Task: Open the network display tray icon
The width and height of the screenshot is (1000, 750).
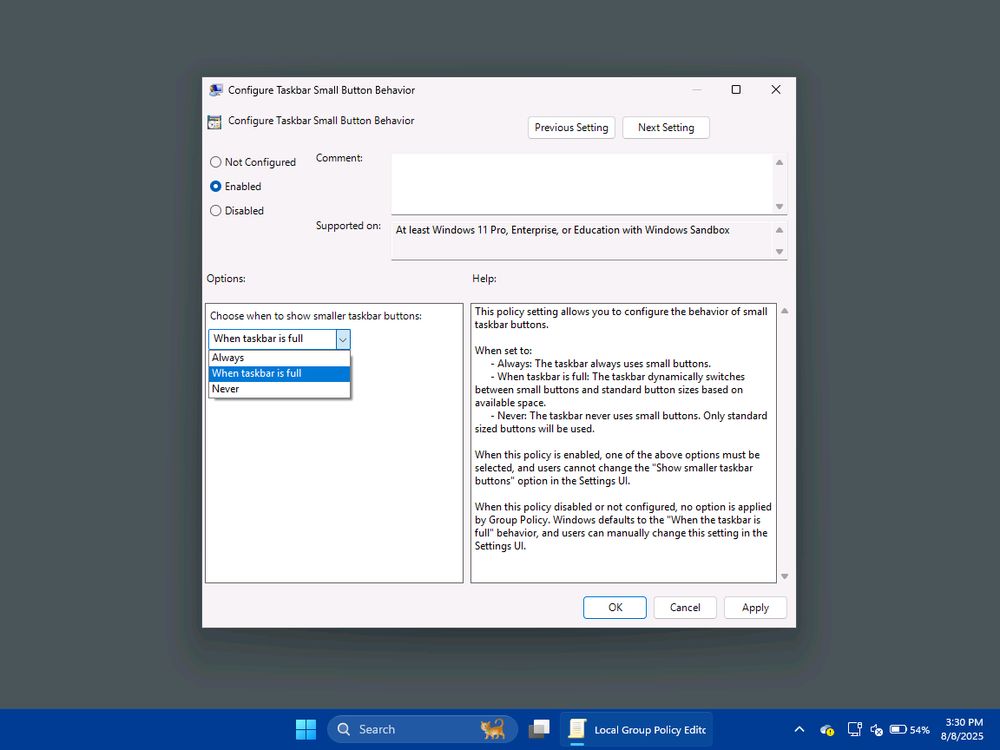Action: 855,729
